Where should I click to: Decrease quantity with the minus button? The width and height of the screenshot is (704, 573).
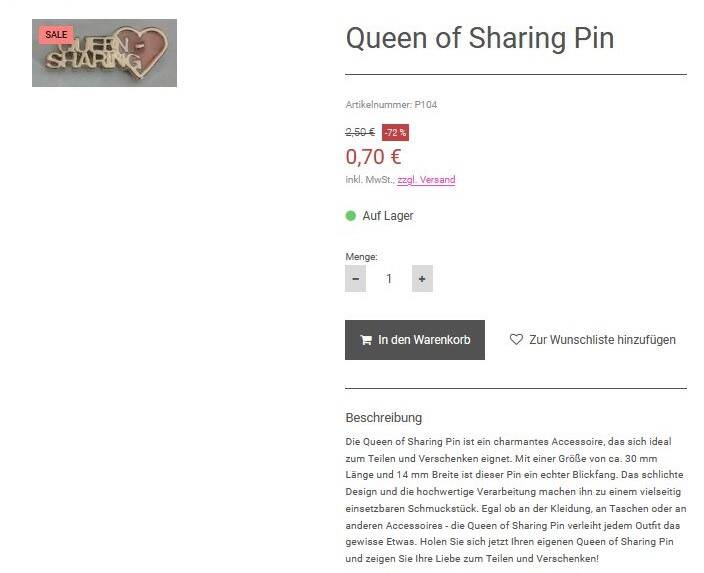[355, 279]
